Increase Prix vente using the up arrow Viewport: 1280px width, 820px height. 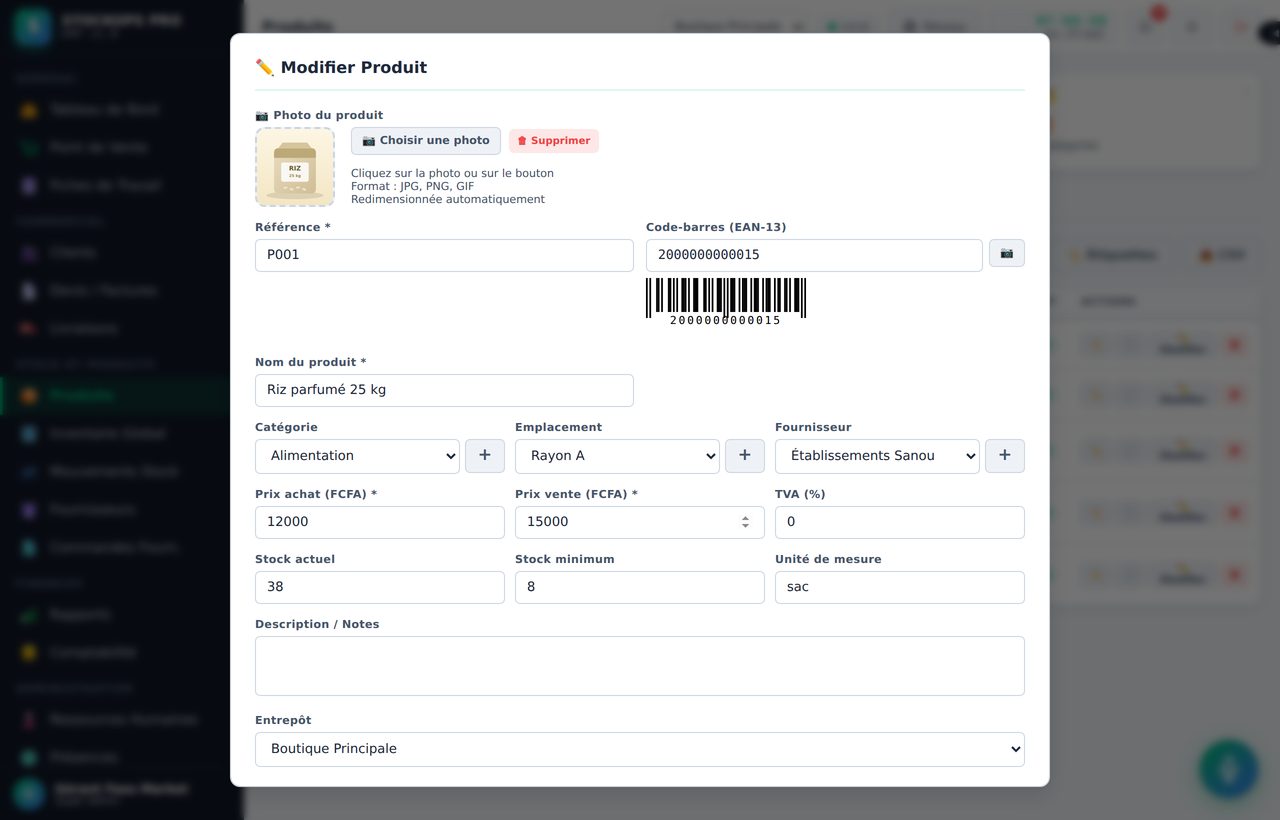[745, 517]
